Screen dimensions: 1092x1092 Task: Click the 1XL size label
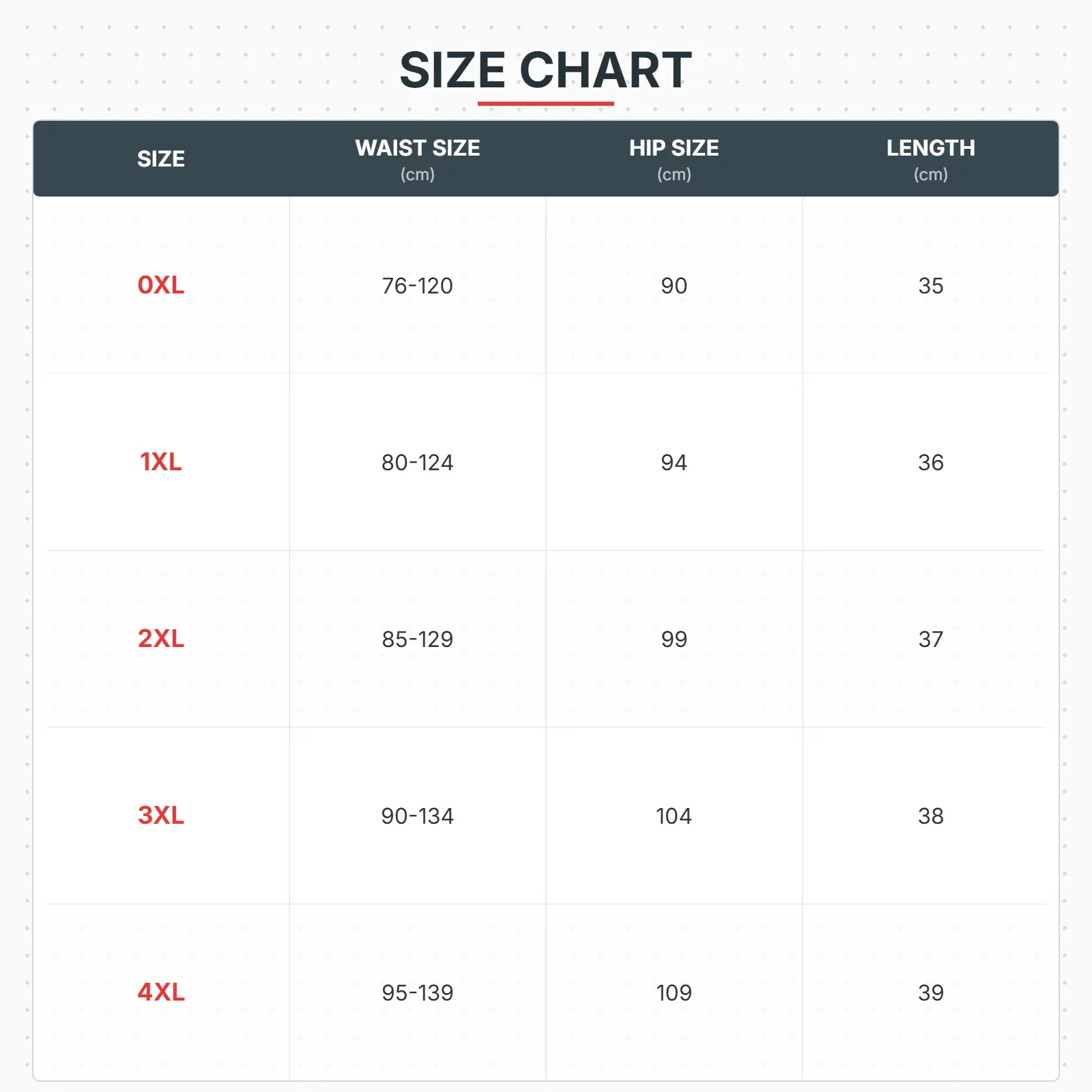tap(161, 462)
